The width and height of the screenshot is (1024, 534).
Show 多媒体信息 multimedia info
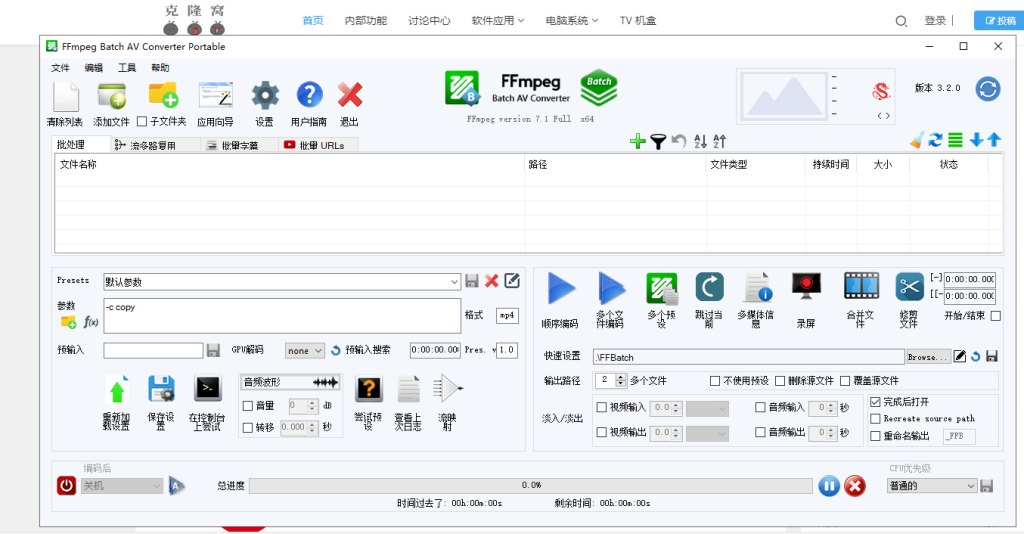(758, 288)
